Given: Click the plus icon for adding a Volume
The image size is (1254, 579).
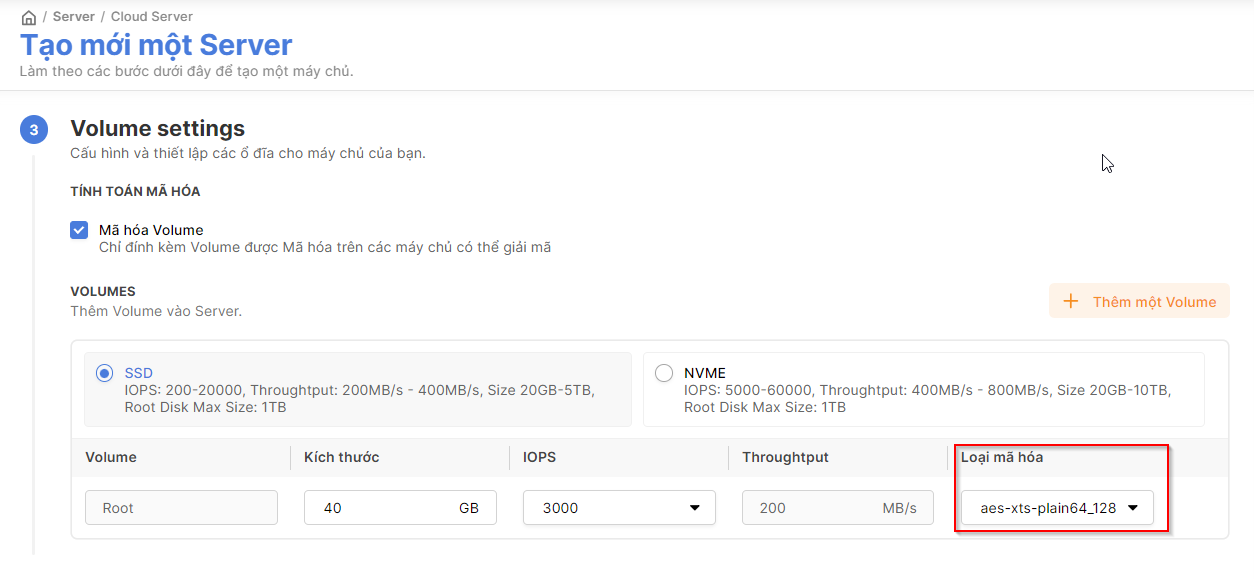Looking at the screenshot, I should [x=1071, y=301].
